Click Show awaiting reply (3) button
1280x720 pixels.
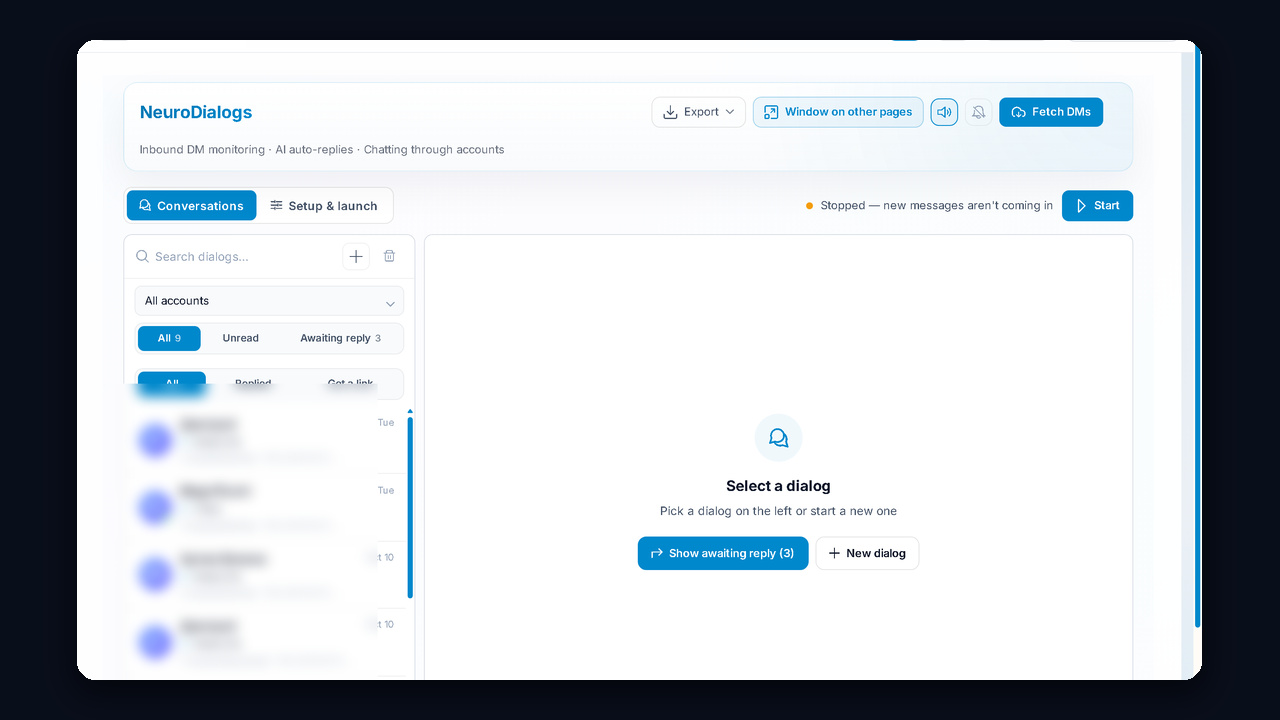[723, 553]
